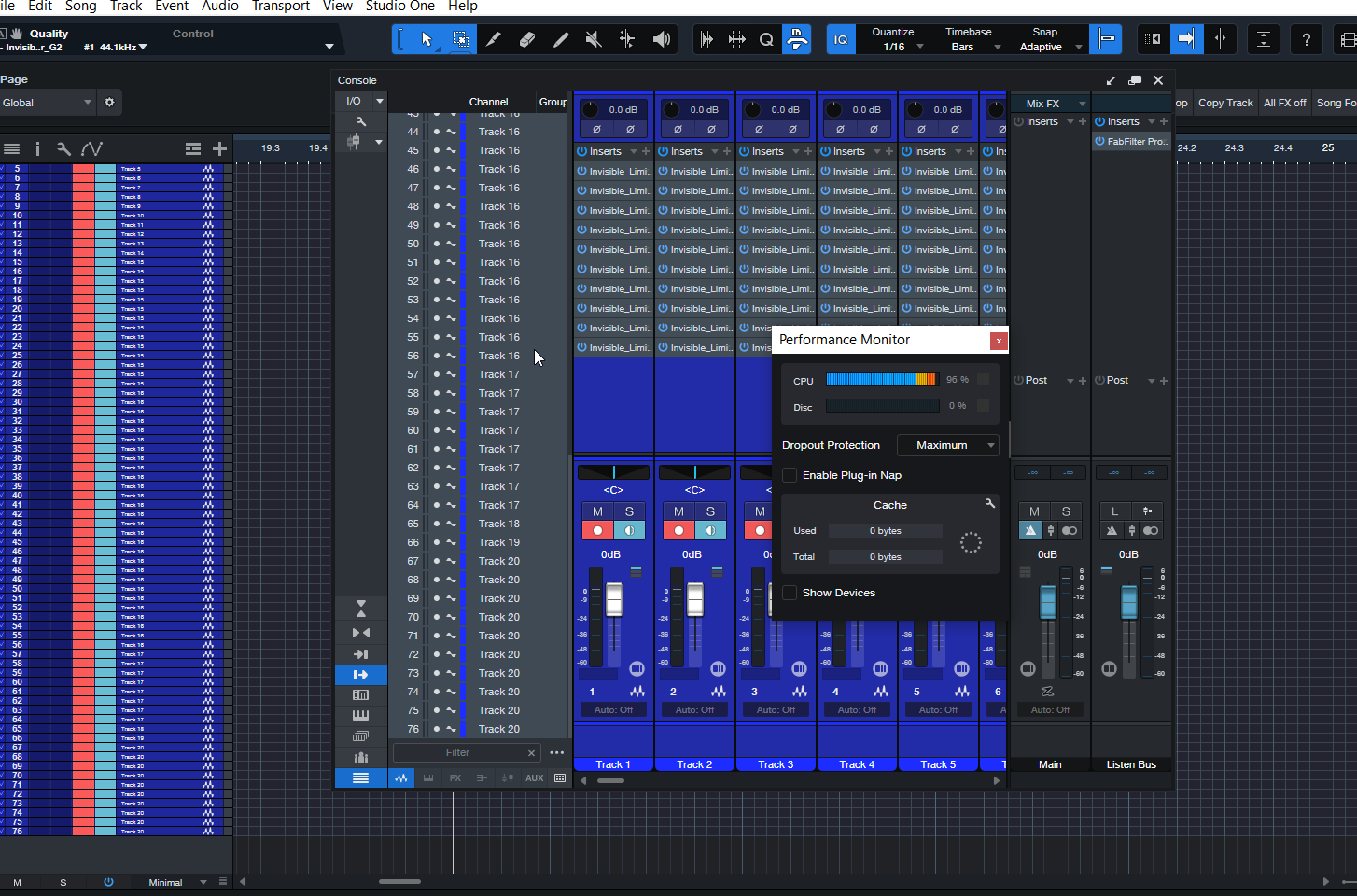Click the console wrench options icon
Image resolution: width=1357 pixels, height=896 pixels.
pyautogui.click(x=361, y=121)
